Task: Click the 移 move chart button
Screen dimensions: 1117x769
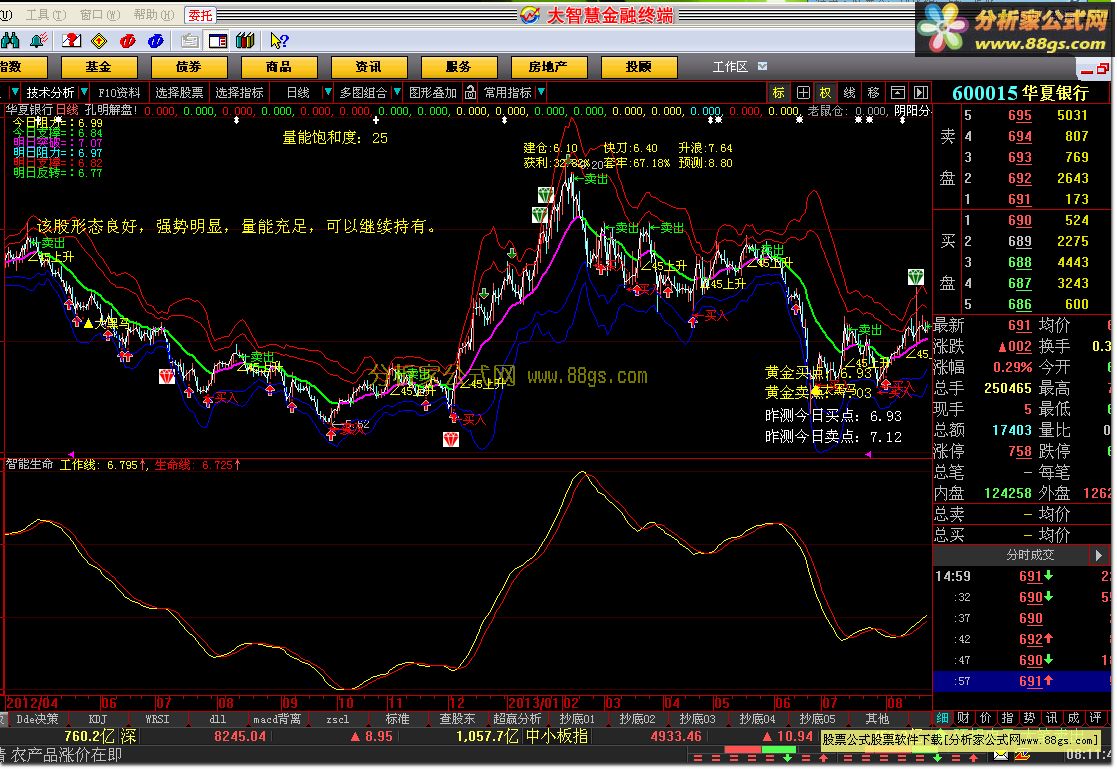Action: (x=873, y=92)
